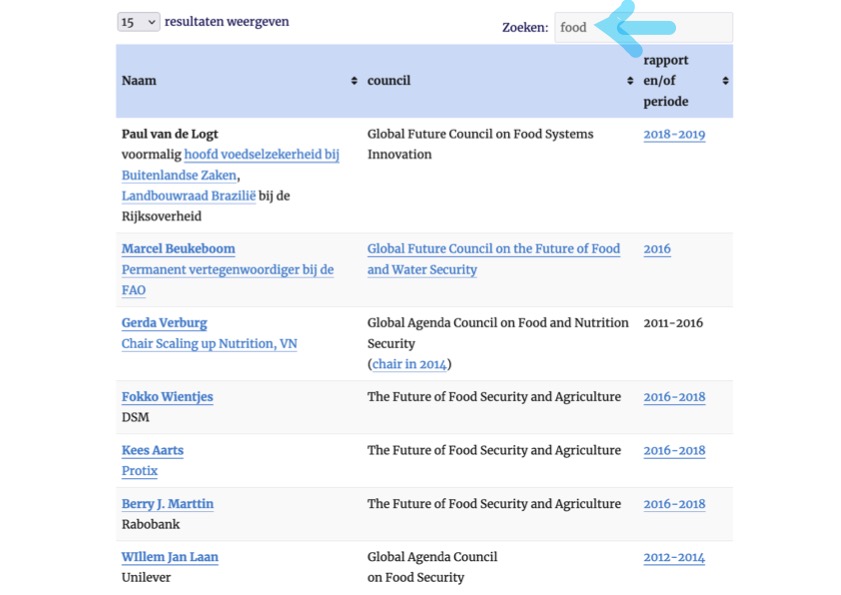The image size is (841, 595).
Task: Open hoofd voedselzekerheid bij Buitenlandse Zaken link
Action: pos(230,165)
